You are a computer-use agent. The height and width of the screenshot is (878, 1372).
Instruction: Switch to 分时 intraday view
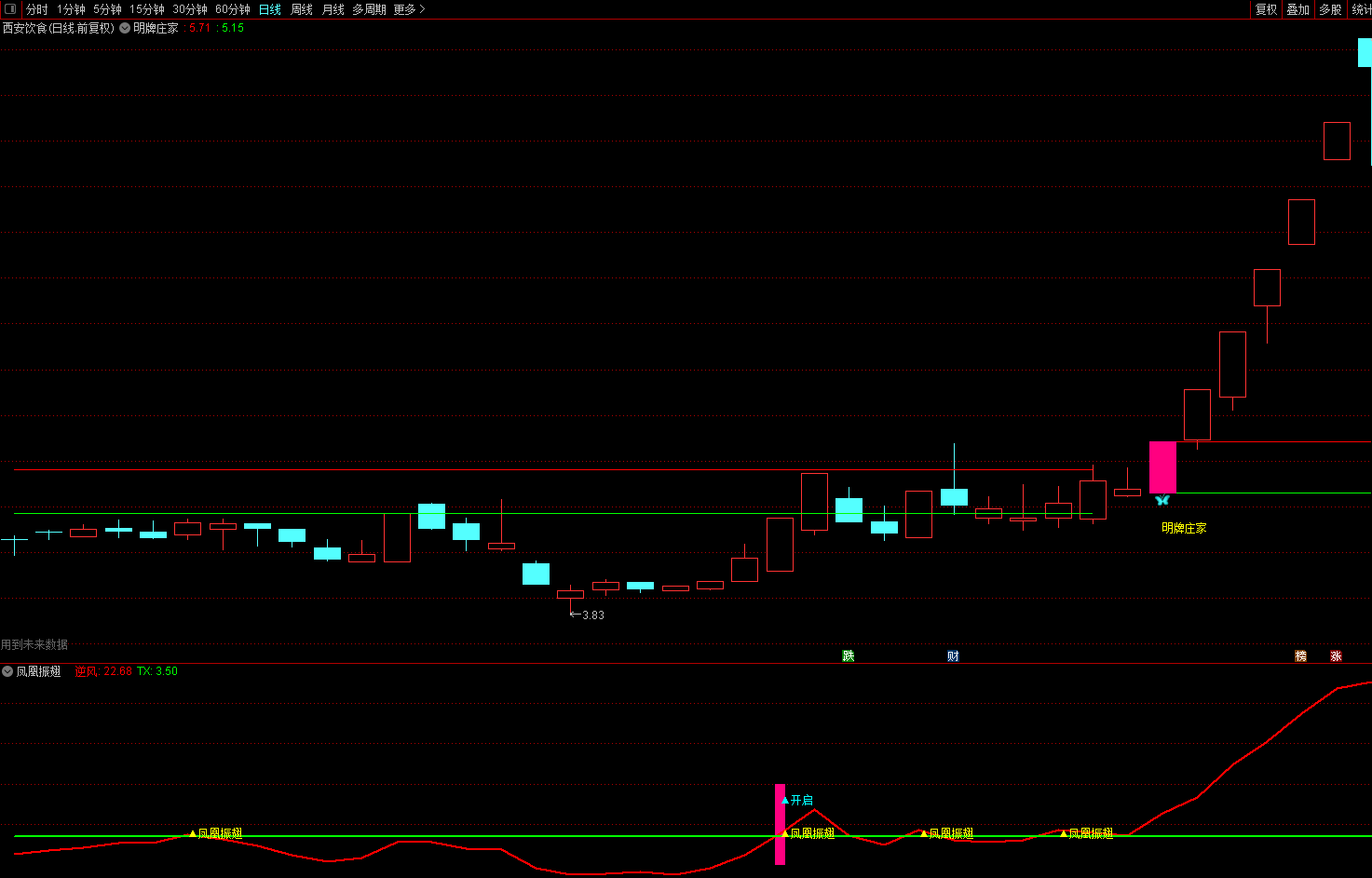[x=37, y=9]
